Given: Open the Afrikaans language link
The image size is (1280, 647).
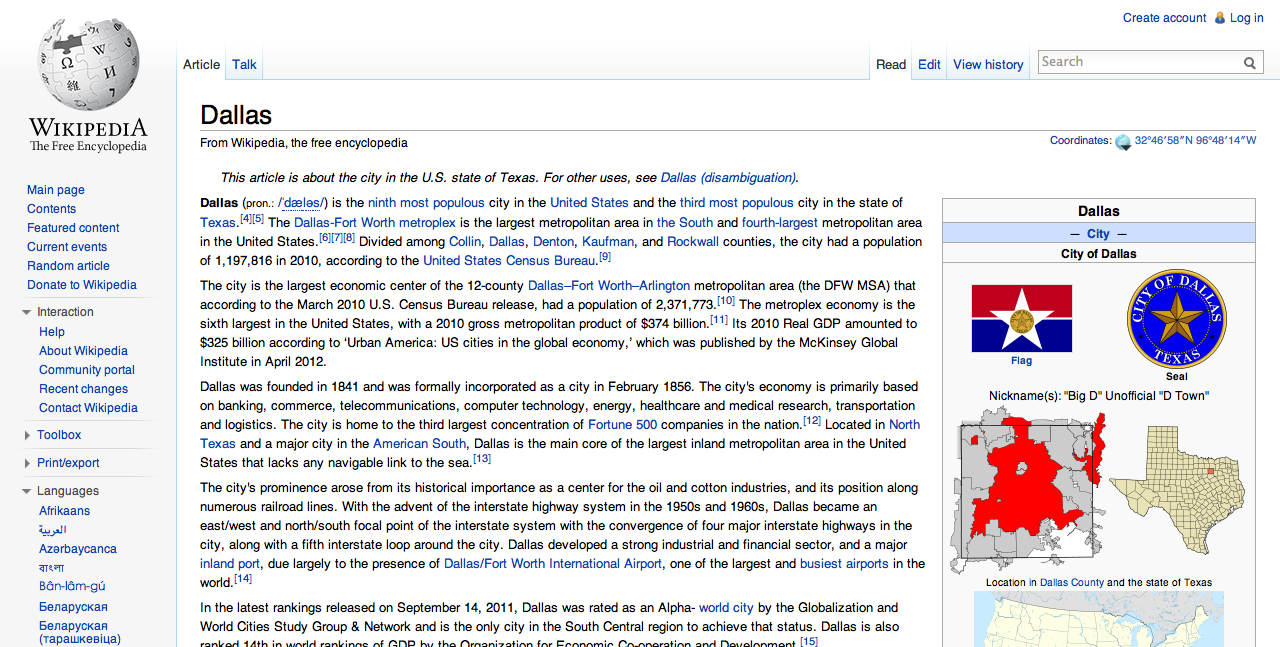Looking at the screenshot, I should [64, 511].
